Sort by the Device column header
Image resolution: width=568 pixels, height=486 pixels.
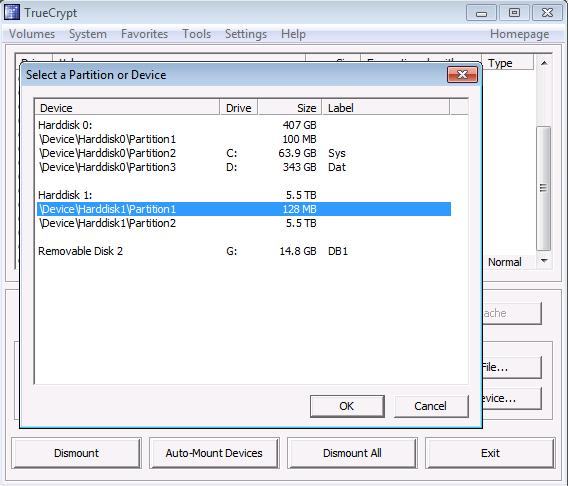[x=127, y=108]
